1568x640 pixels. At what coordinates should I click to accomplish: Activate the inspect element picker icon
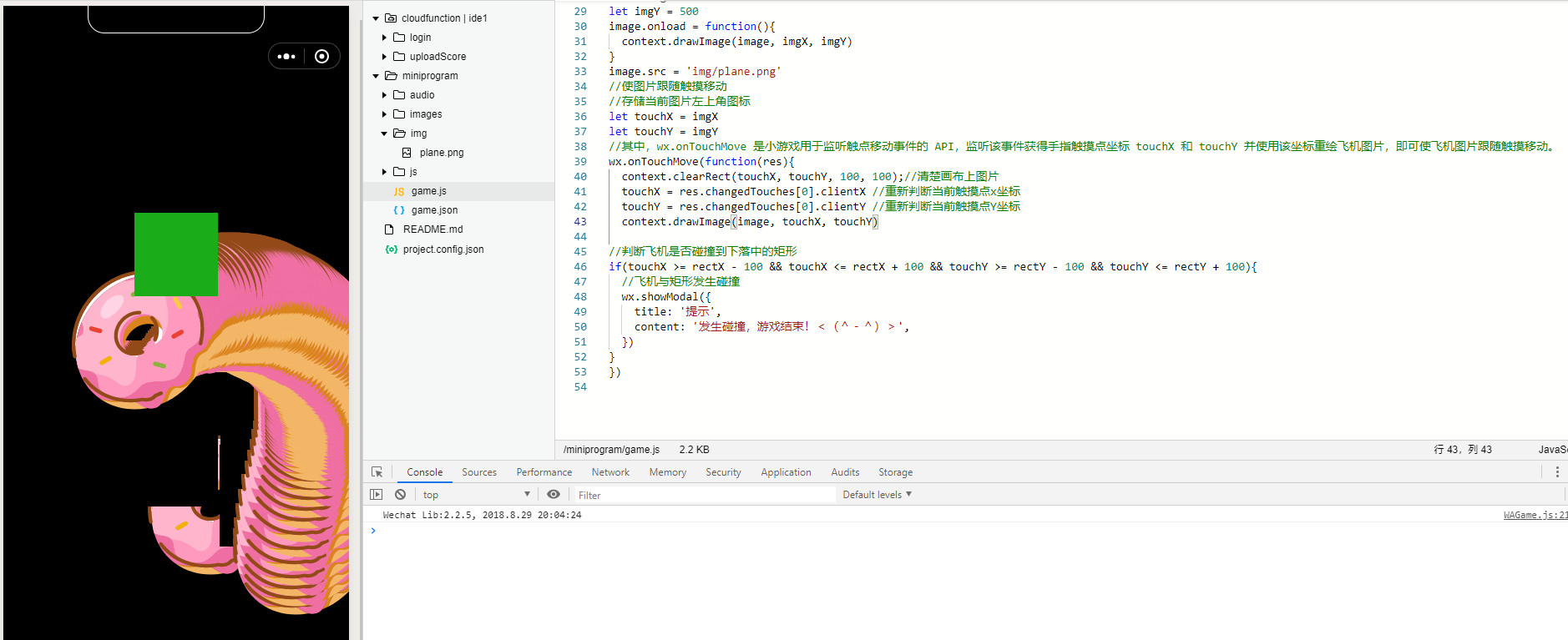[377, 472]
